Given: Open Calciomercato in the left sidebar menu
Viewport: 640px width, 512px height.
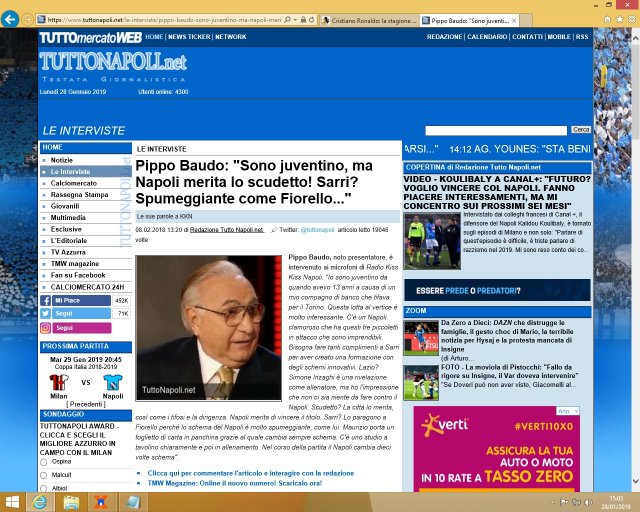Looking at the screenshot, I should pyautogui.click(x=73, y=183).
